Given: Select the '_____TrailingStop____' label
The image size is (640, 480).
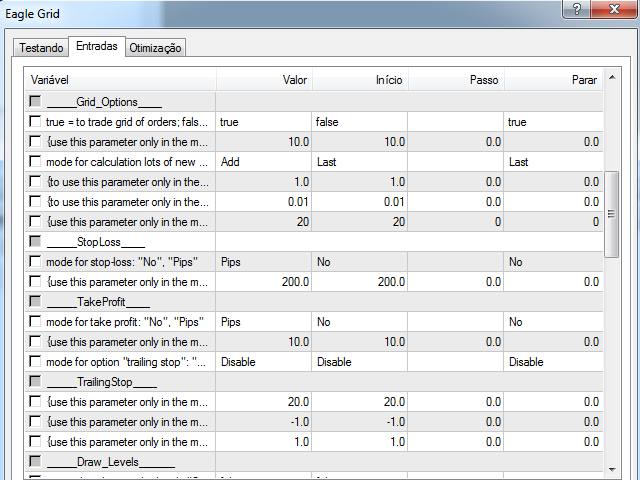Looking at the screenshot, I should pyautogui.click(x=102, y=382).
